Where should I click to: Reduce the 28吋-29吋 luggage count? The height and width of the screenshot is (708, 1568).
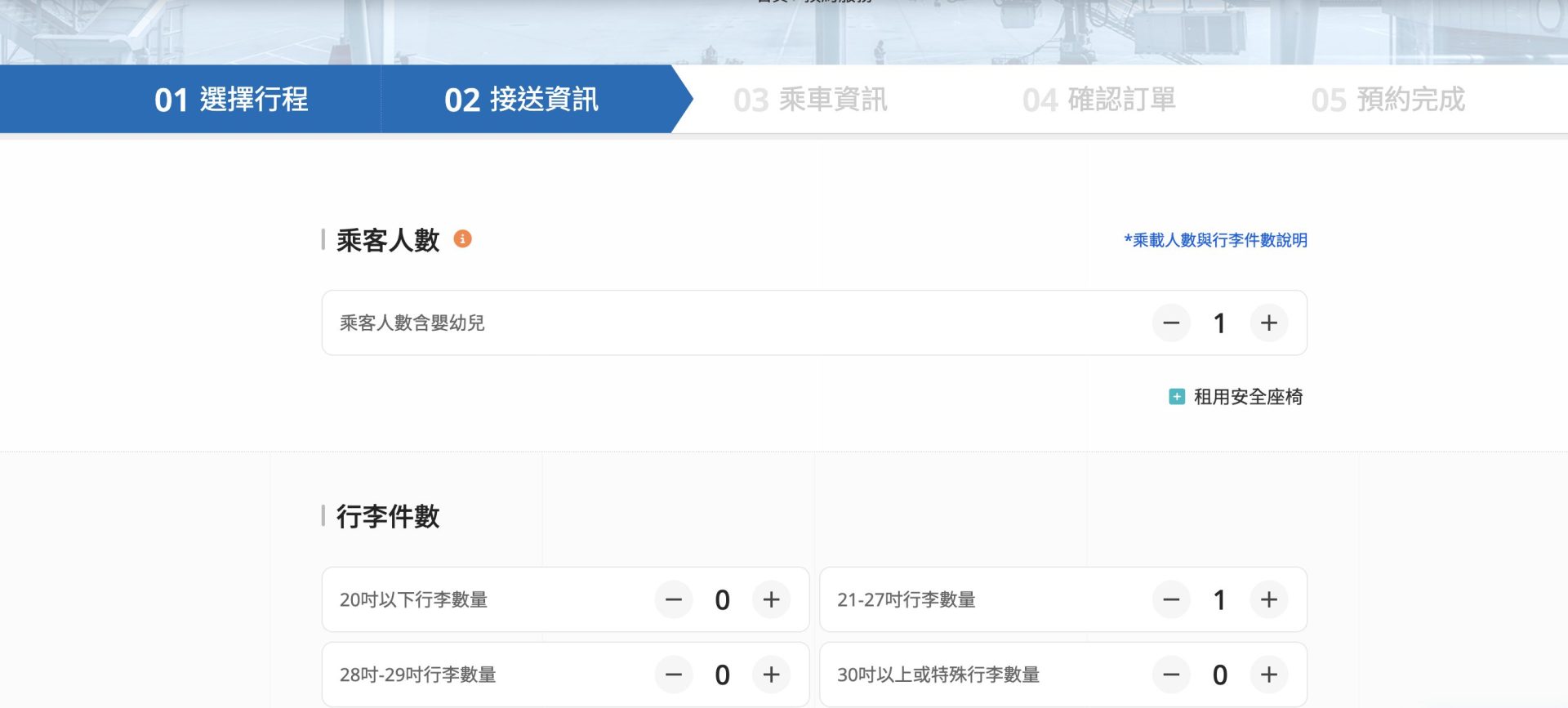point(674,675)
